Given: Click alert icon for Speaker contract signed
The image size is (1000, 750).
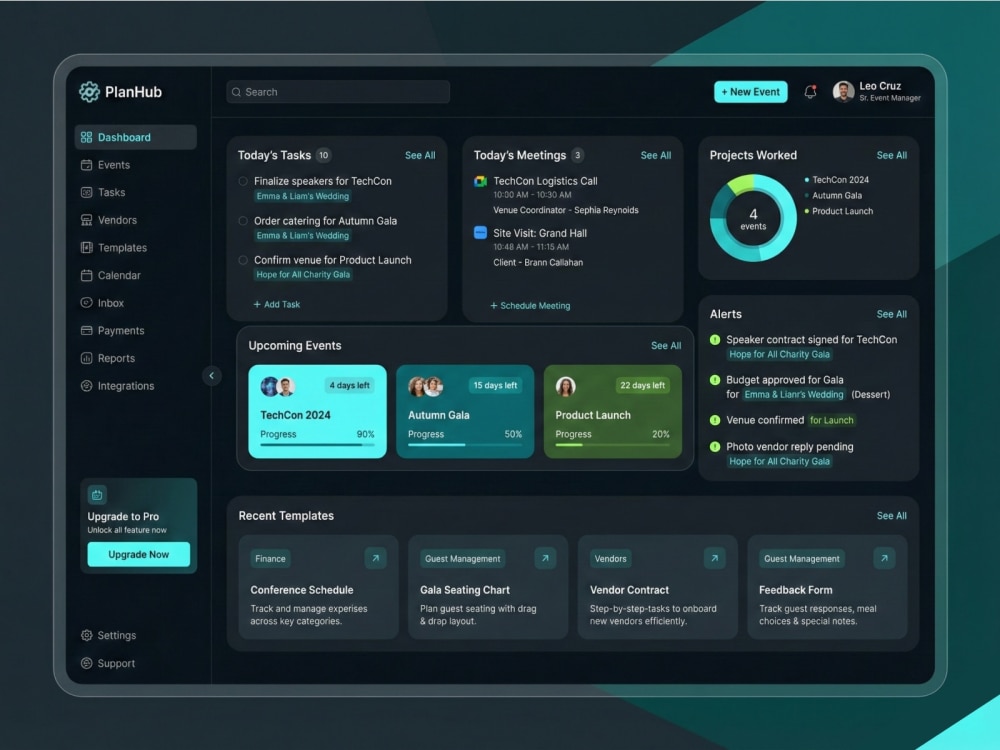Looking at the screenshot, I should [715, 339].
